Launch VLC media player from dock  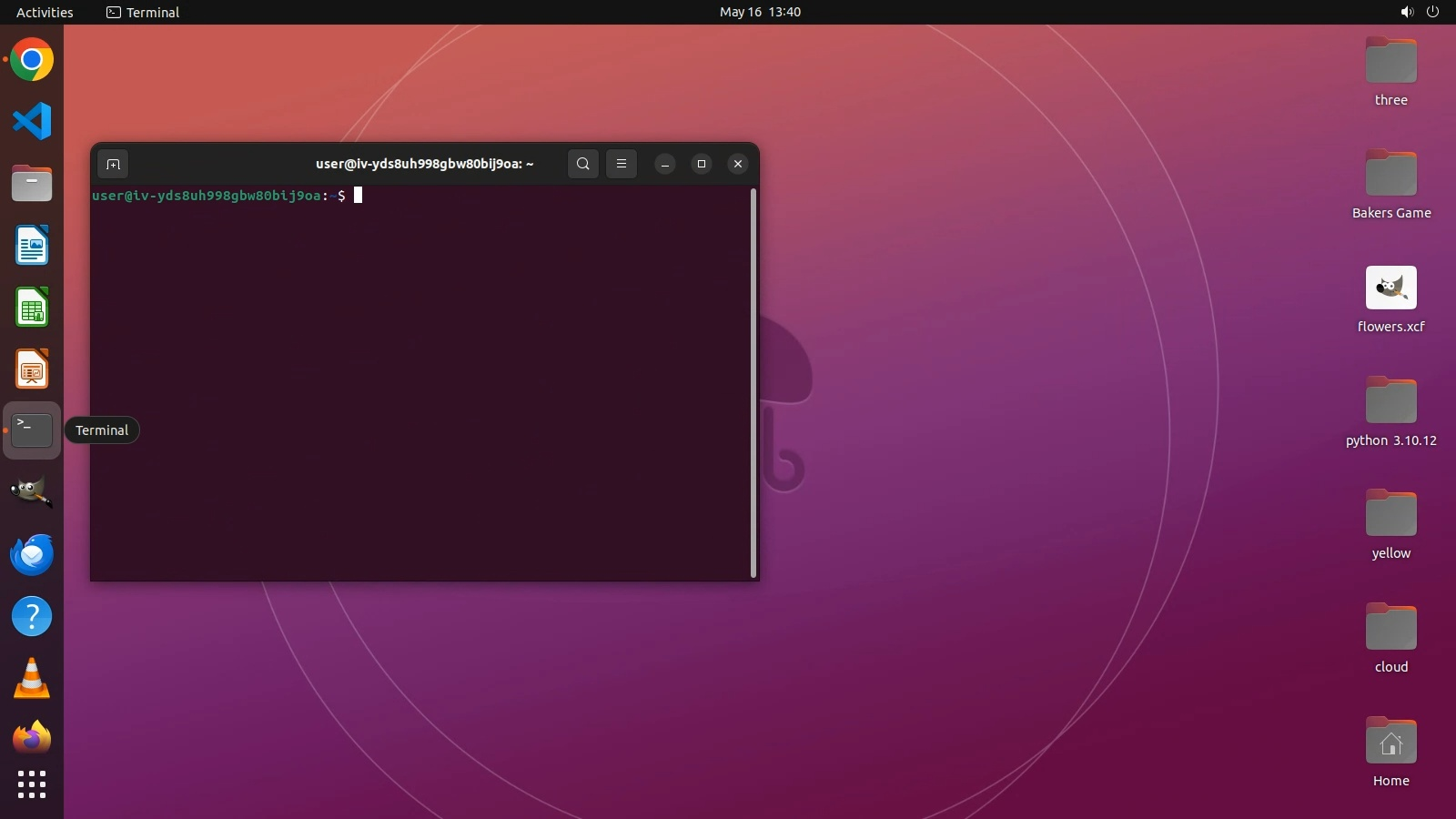pos(32,679)
